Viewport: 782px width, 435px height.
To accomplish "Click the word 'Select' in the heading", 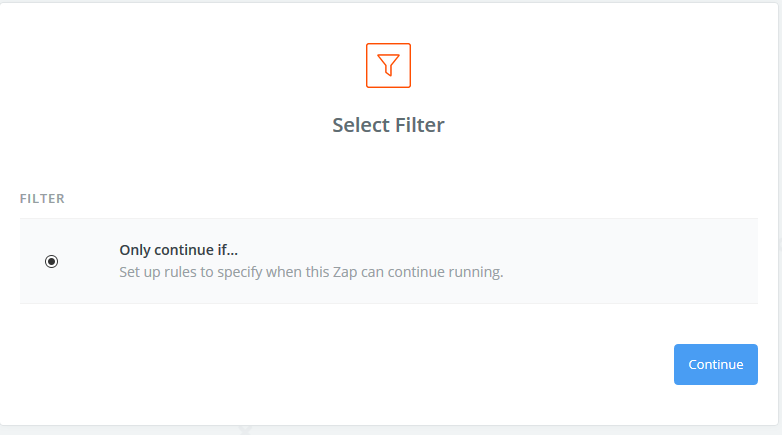I will click(x=359, y=125).
